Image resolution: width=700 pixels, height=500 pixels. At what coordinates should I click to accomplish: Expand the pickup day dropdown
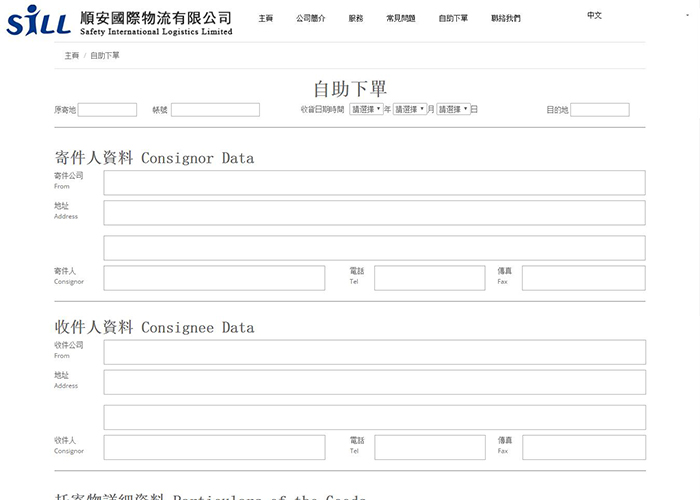click(x=452, y=109)
